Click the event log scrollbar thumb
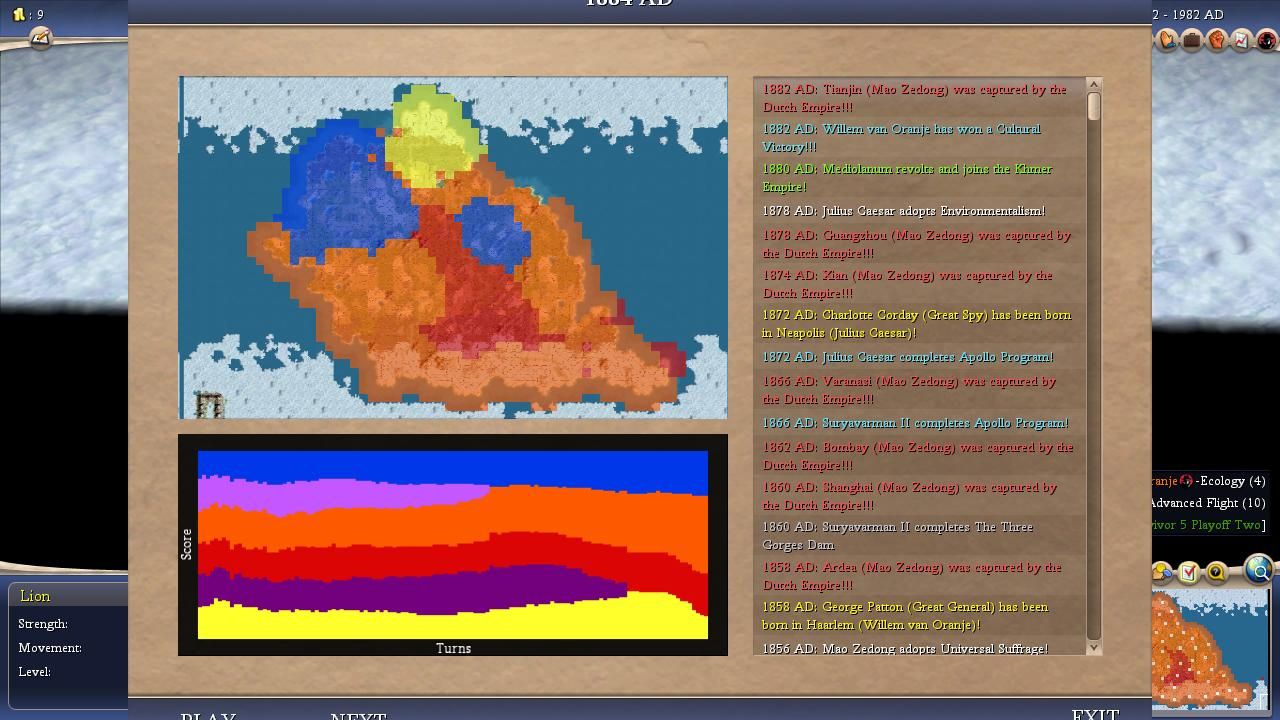The image size is (1280, 720). tap(1093, 106)
